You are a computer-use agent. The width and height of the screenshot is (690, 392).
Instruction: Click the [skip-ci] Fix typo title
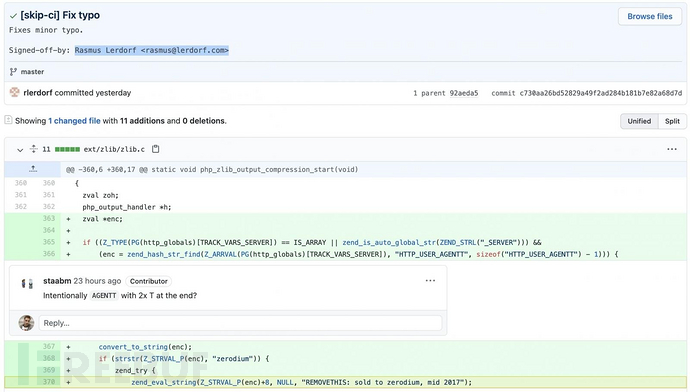(x=60, y=15)
